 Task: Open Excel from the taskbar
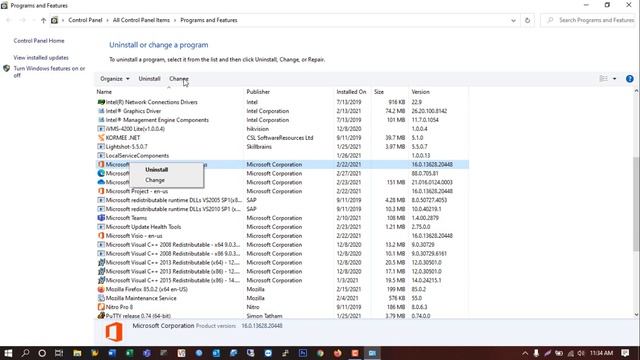coord(129,353)
